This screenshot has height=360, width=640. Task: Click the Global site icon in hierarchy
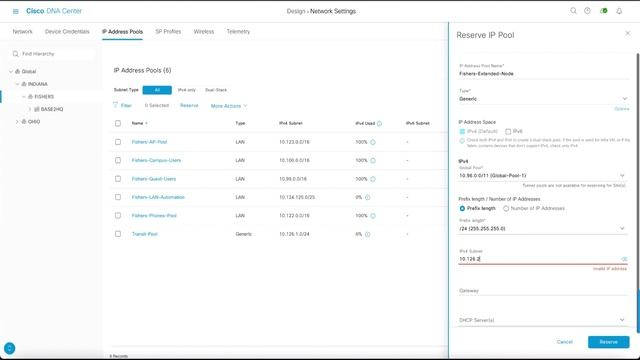pos(18,71)
